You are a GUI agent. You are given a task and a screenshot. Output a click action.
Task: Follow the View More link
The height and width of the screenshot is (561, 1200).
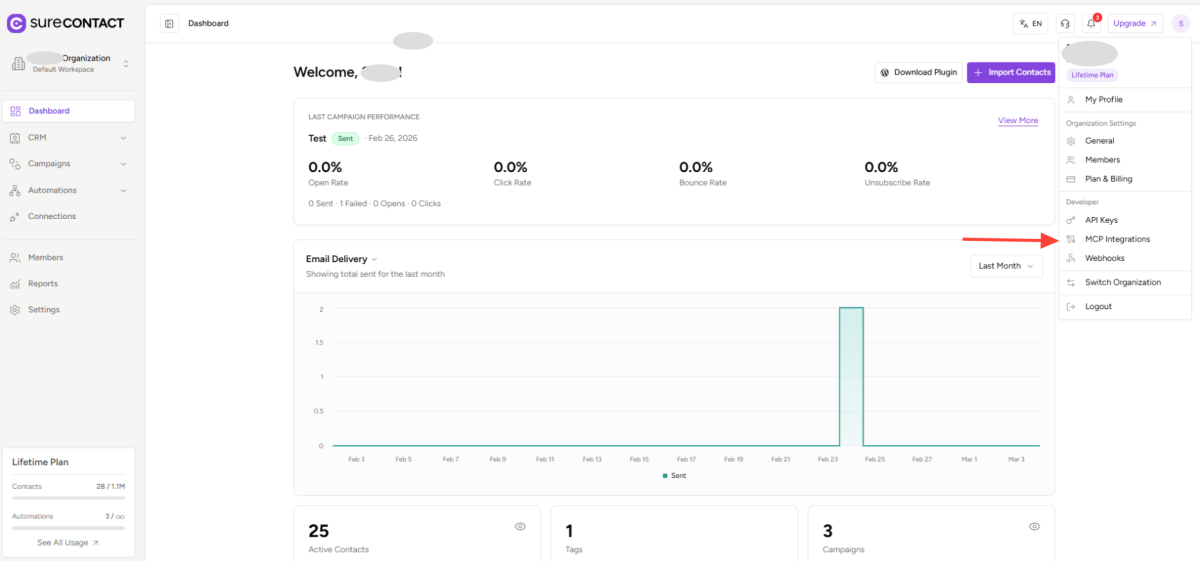[1017, 121]
